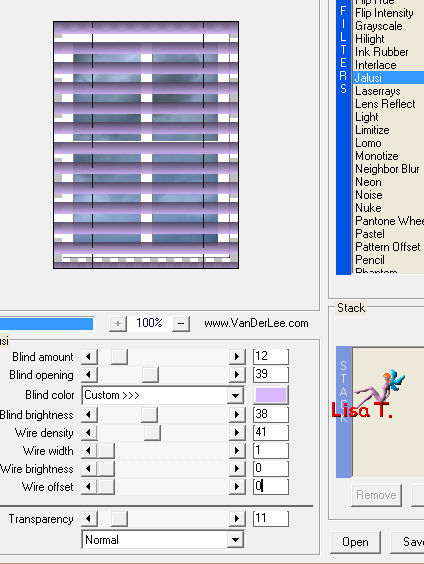Open the Normal blend mode dropdown
This screenshot has width=424, height=564.
pos(236,540)
